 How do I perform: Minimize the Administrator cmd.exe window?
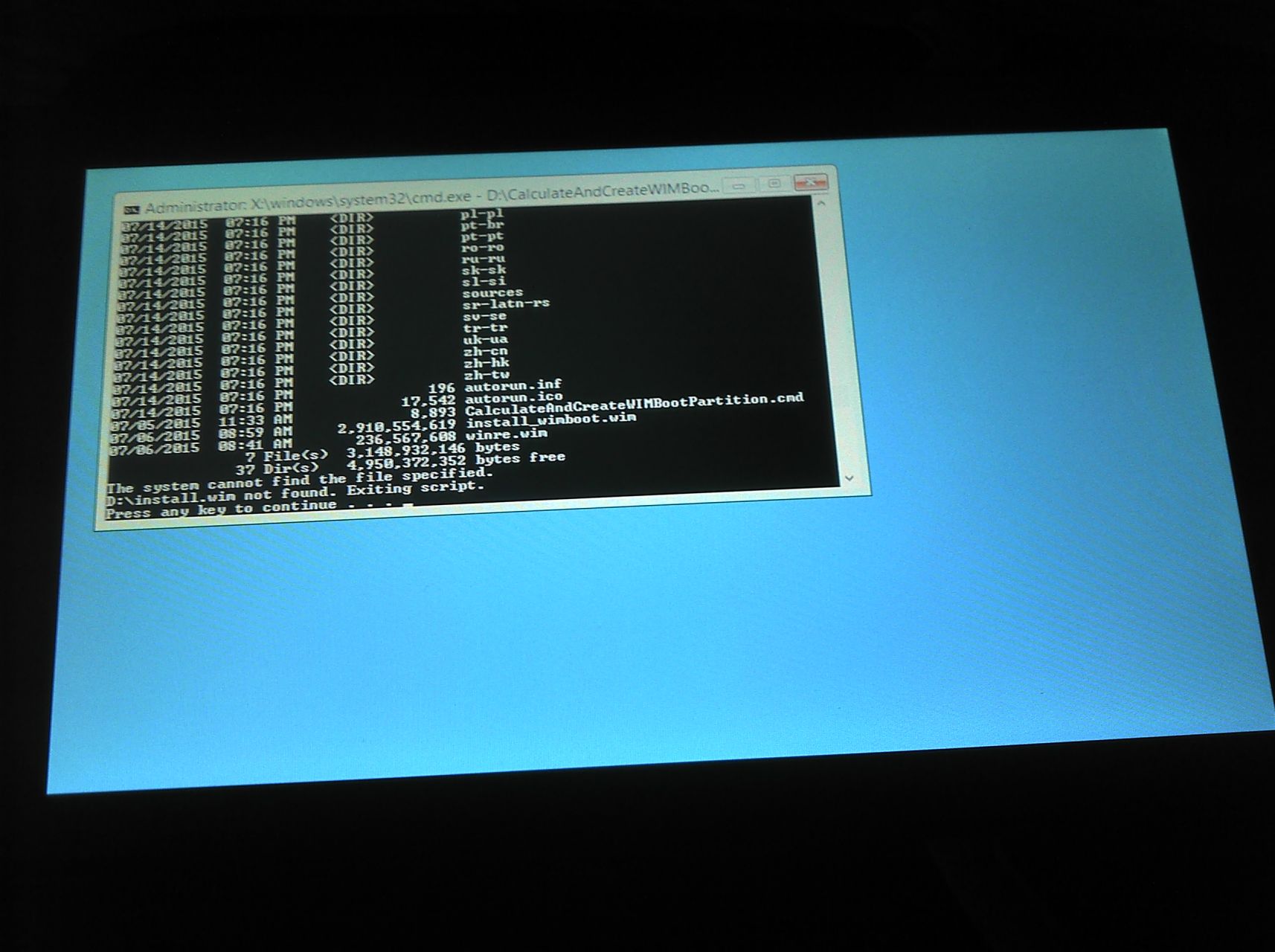[x=738, y=186]
